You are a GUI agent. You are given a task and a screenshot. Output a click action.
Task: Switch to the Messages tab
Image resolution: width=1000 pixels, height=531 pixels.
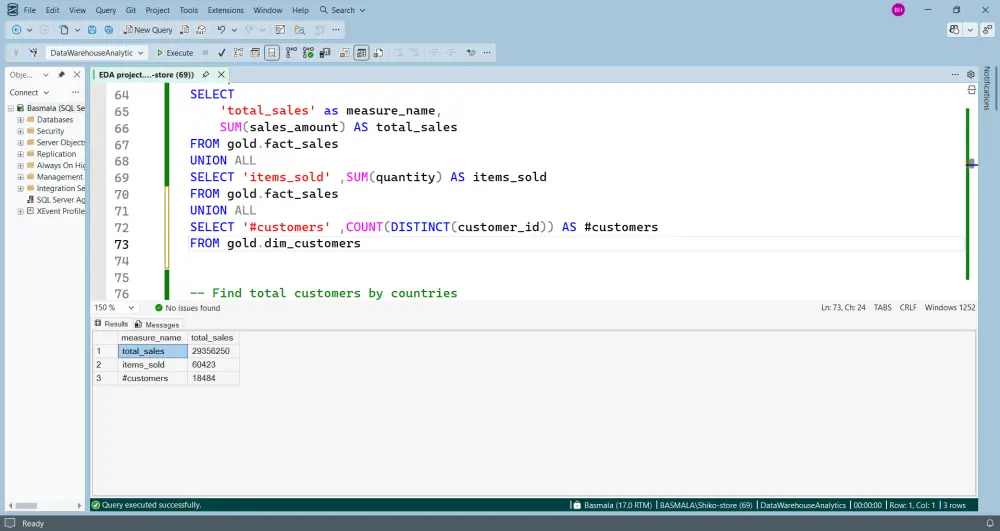pos(157,324)
